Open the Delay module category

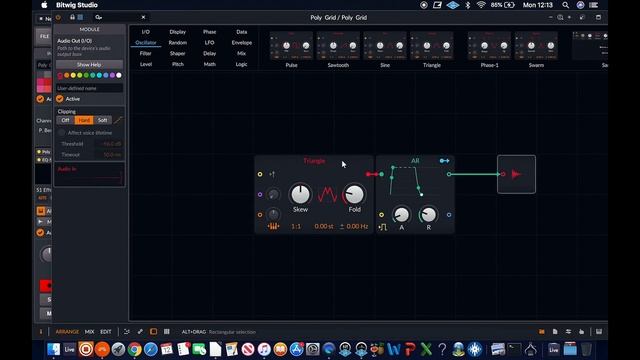pyautogui.click(x=209, y=53)
